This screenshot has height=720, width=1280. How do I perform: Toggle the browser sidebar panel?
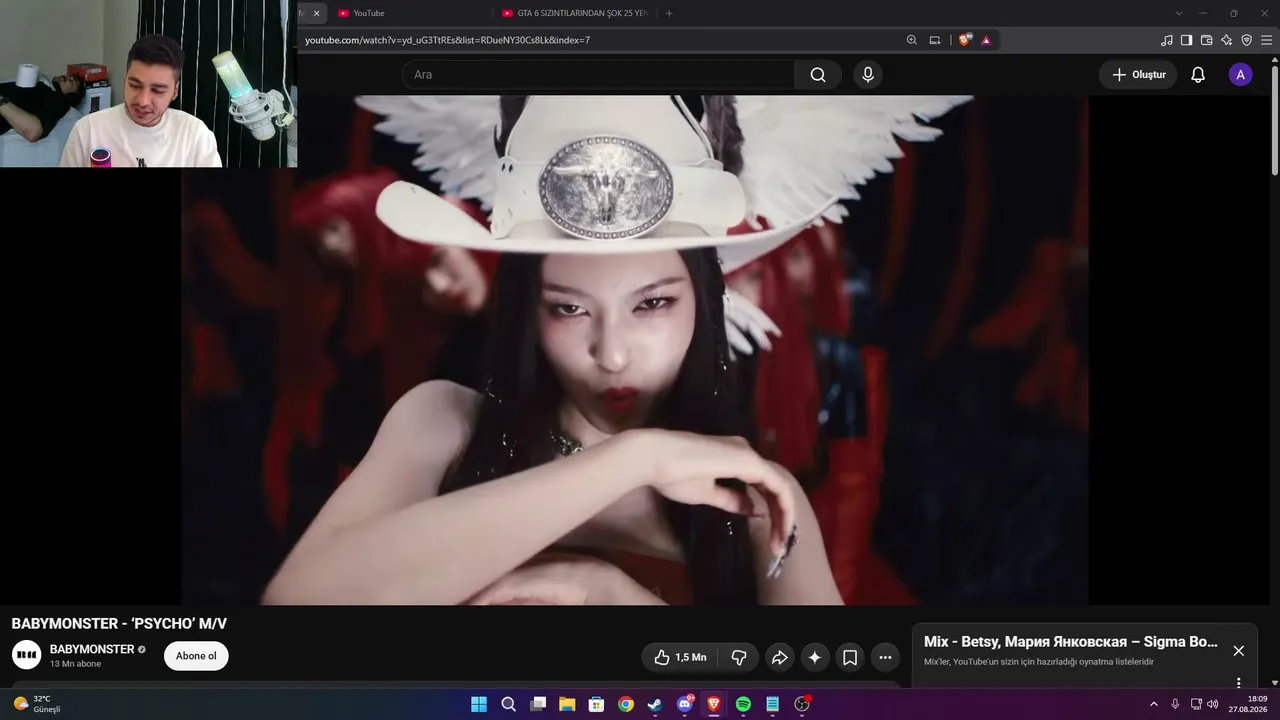click(x=1187, y=40)
